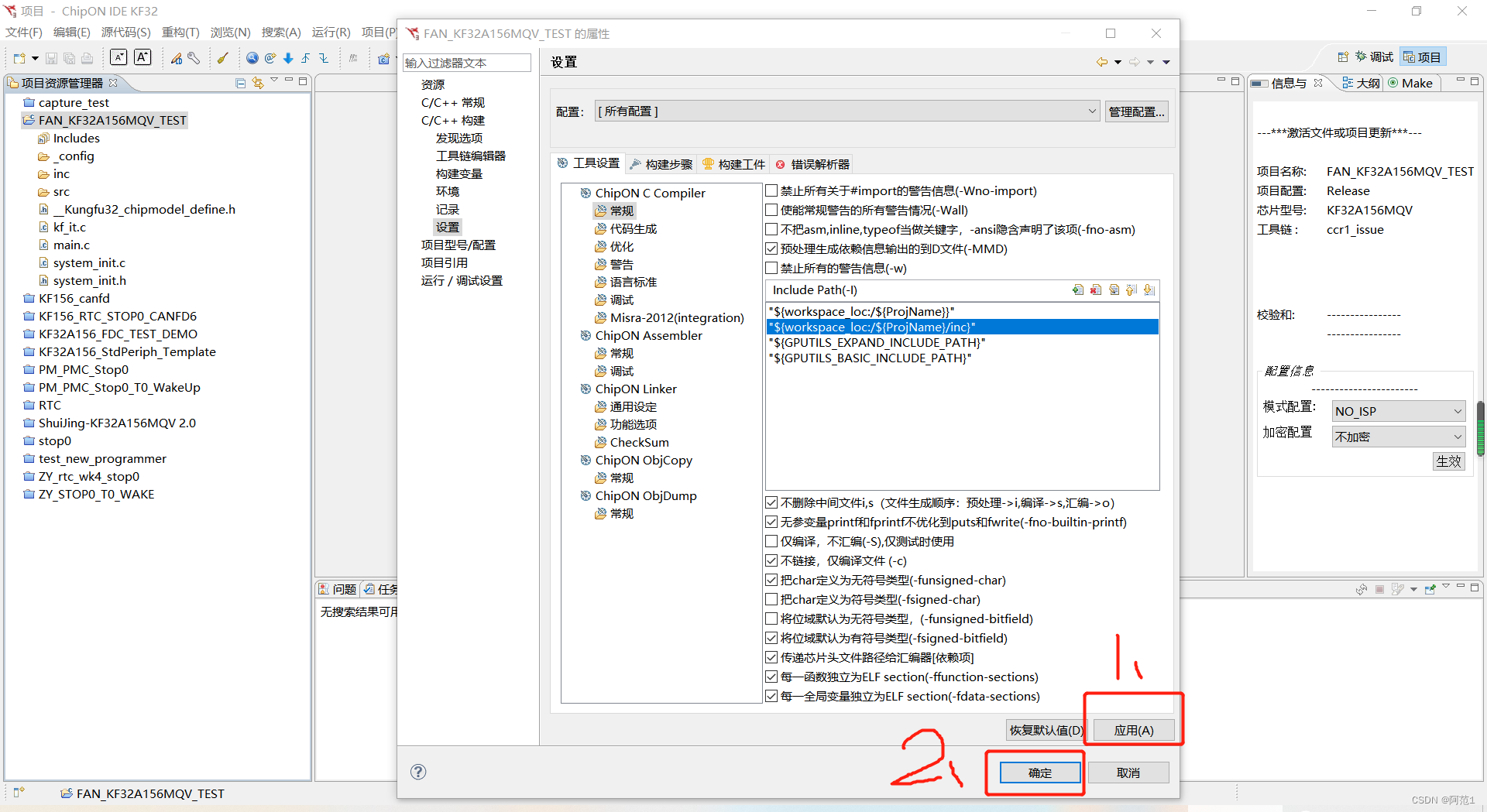Delete the selected Include Path entry
The width and height of the screenshot is (1487, 812).
[x=1096, y=290]
